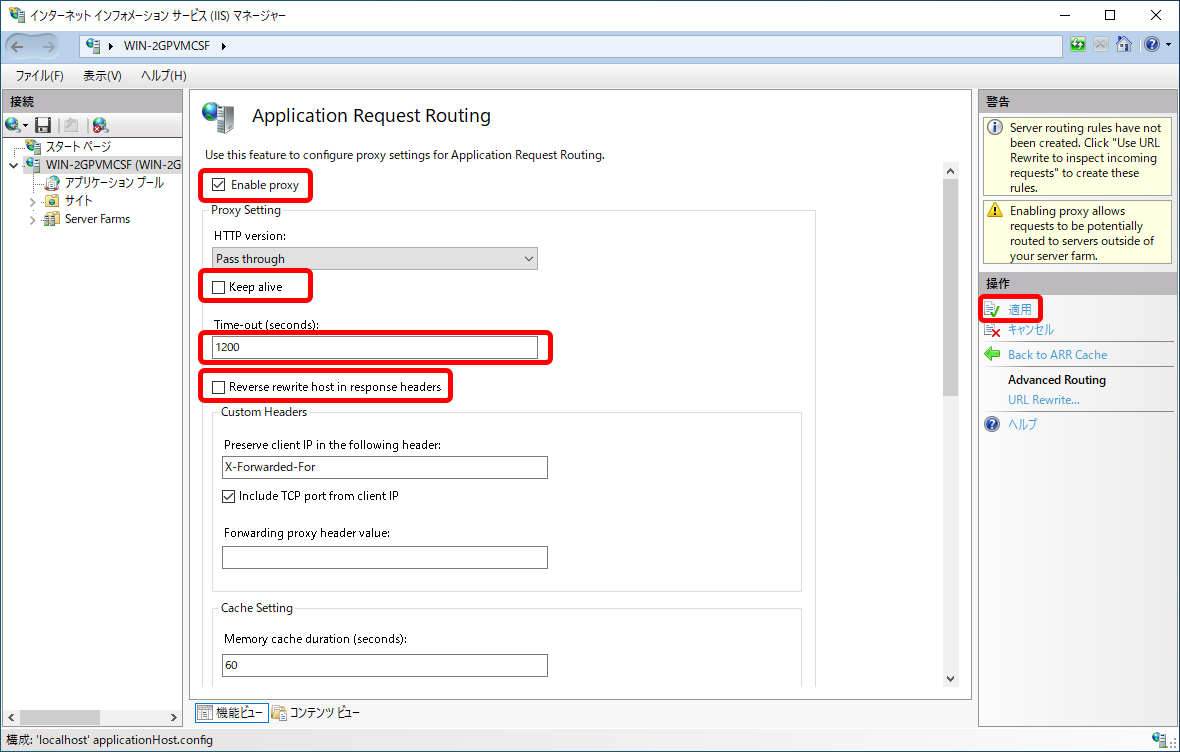Click the server icon in the address bar
Viewport: 1180px width, 752px height.
[x=93, y=45]
